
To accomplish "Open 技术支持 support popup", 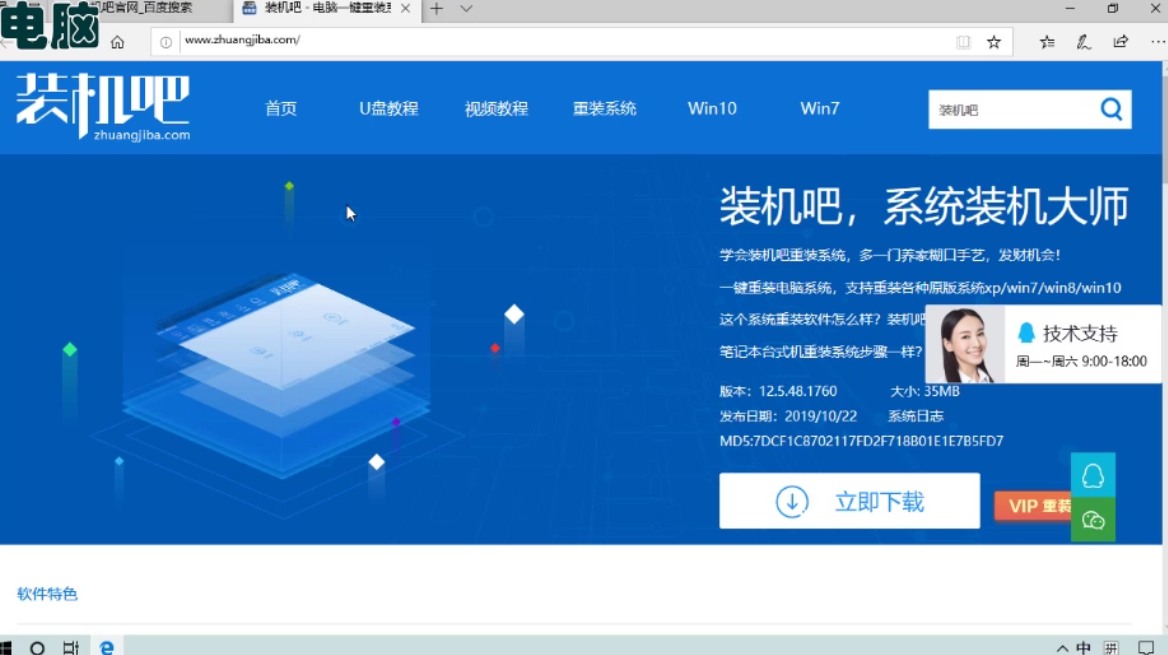I will (x=1043, y=344).
